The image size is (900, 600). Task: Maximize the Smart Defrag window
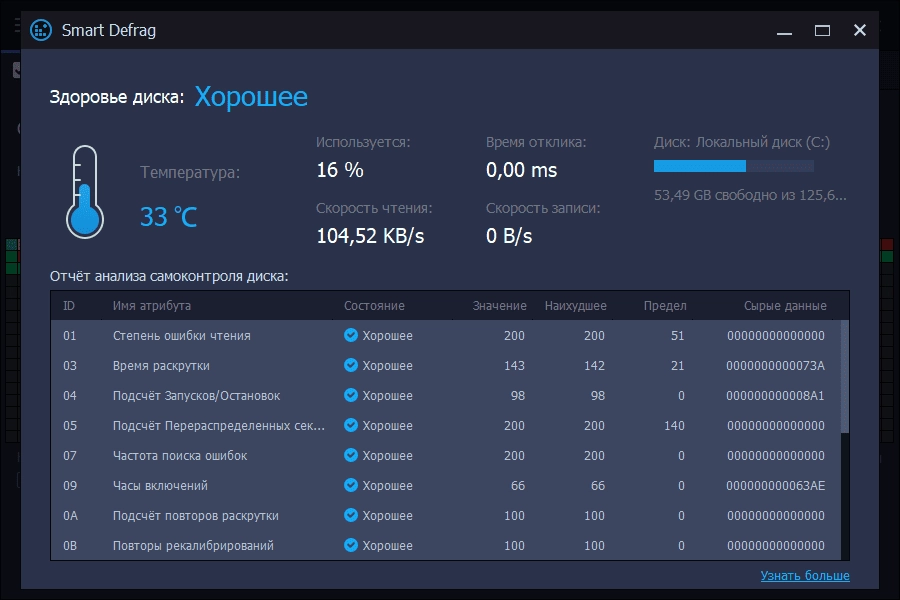point(822,30)
